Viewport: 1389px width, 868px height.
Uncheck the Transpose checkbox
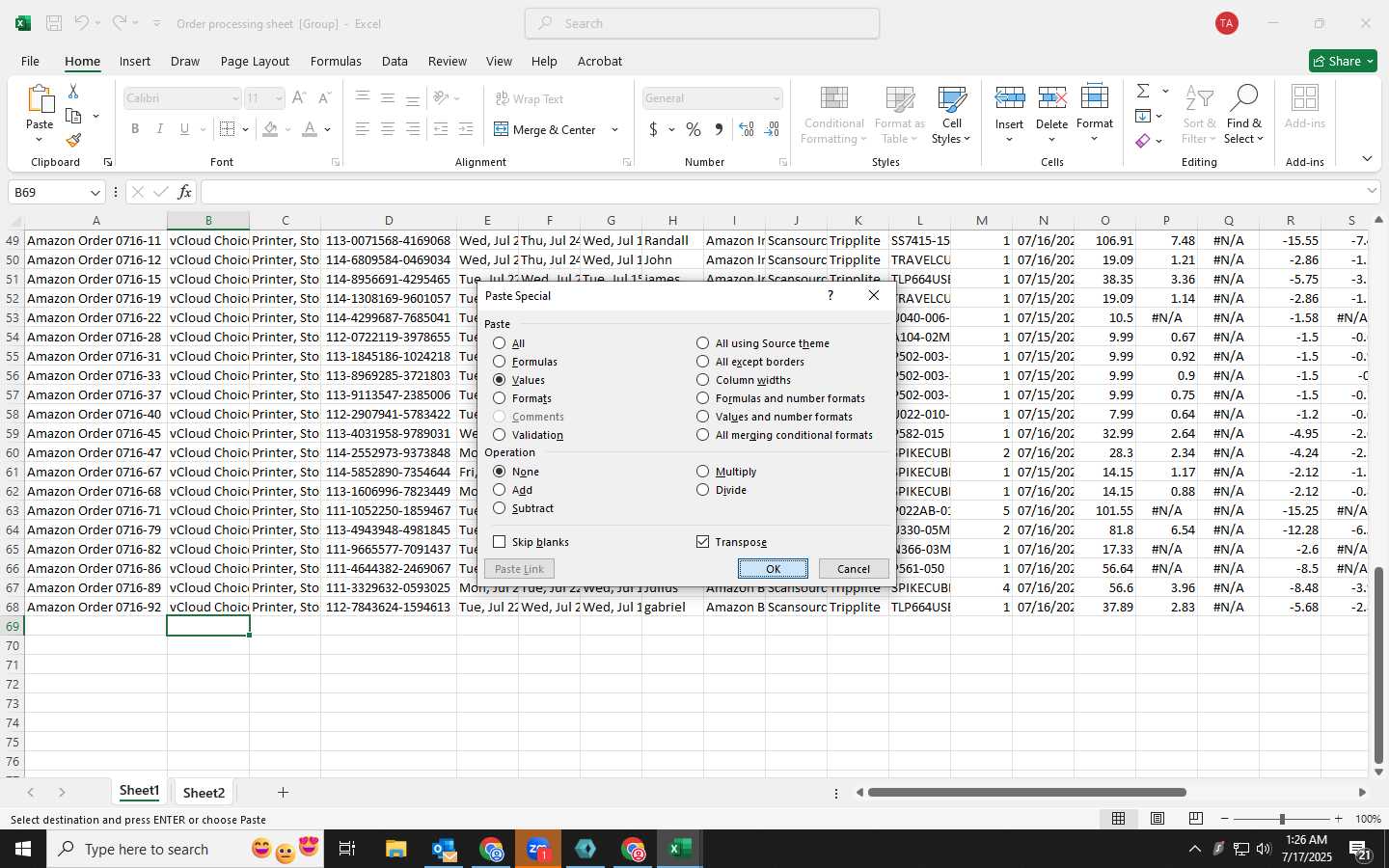coord(703,542)
